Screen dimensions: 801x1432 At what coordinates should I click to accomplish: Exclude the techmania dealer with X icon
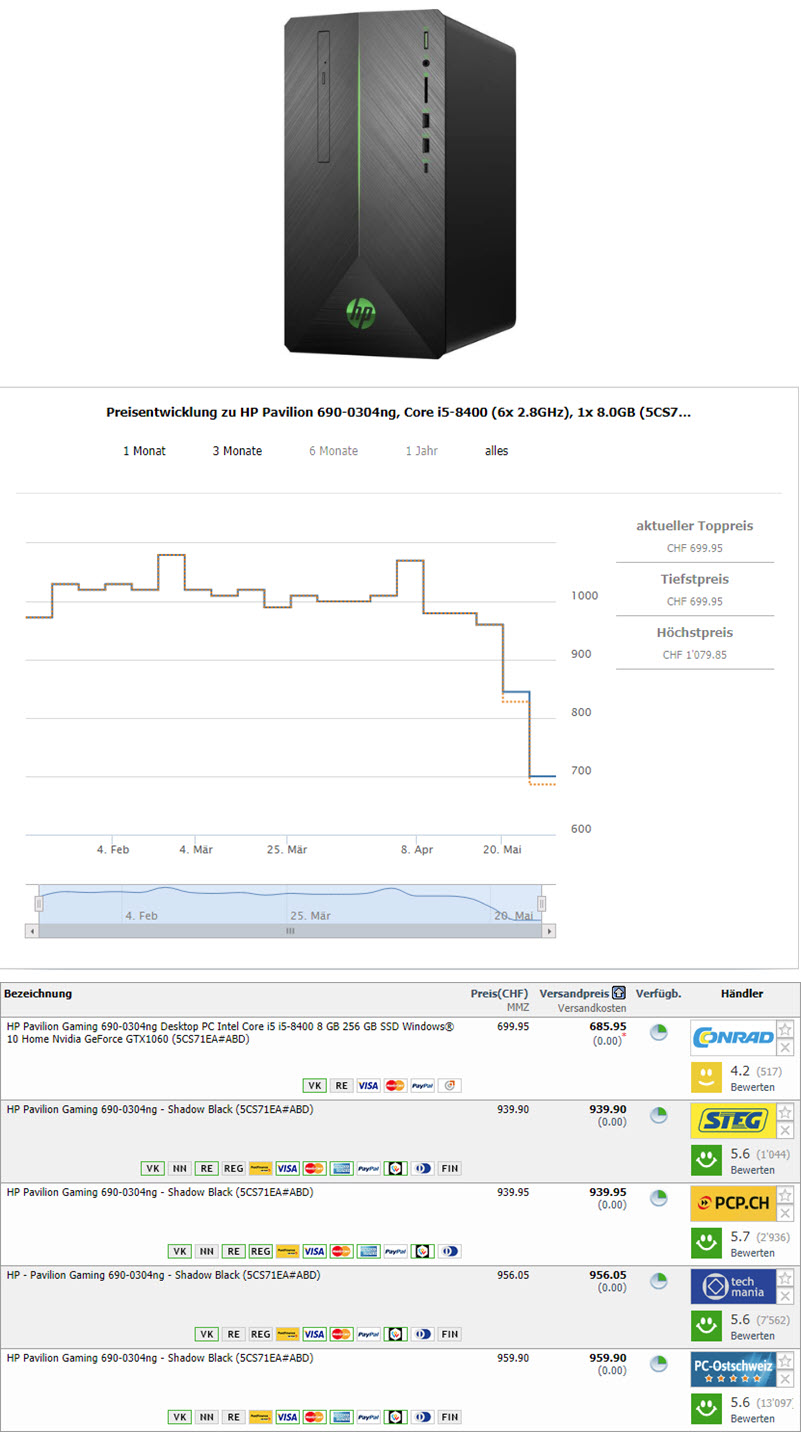point(786,1296)
